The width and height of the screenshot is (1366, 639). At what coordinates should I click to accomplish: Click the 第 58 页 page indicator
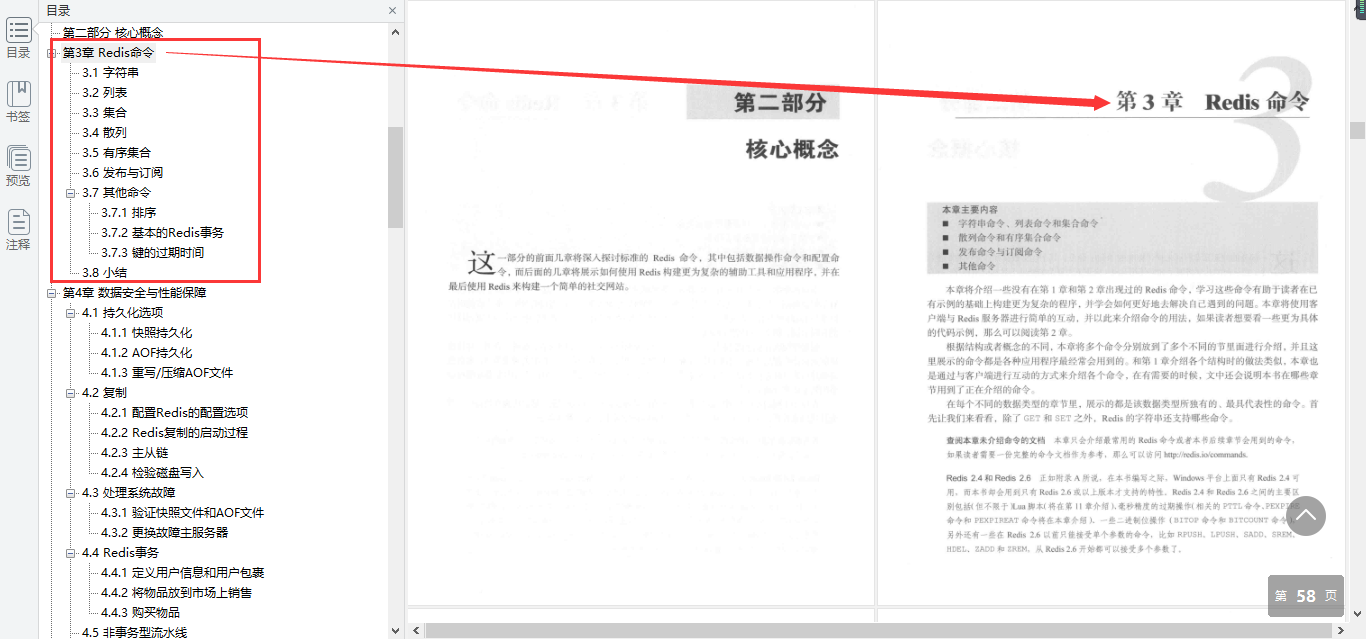pos(1304,595)
